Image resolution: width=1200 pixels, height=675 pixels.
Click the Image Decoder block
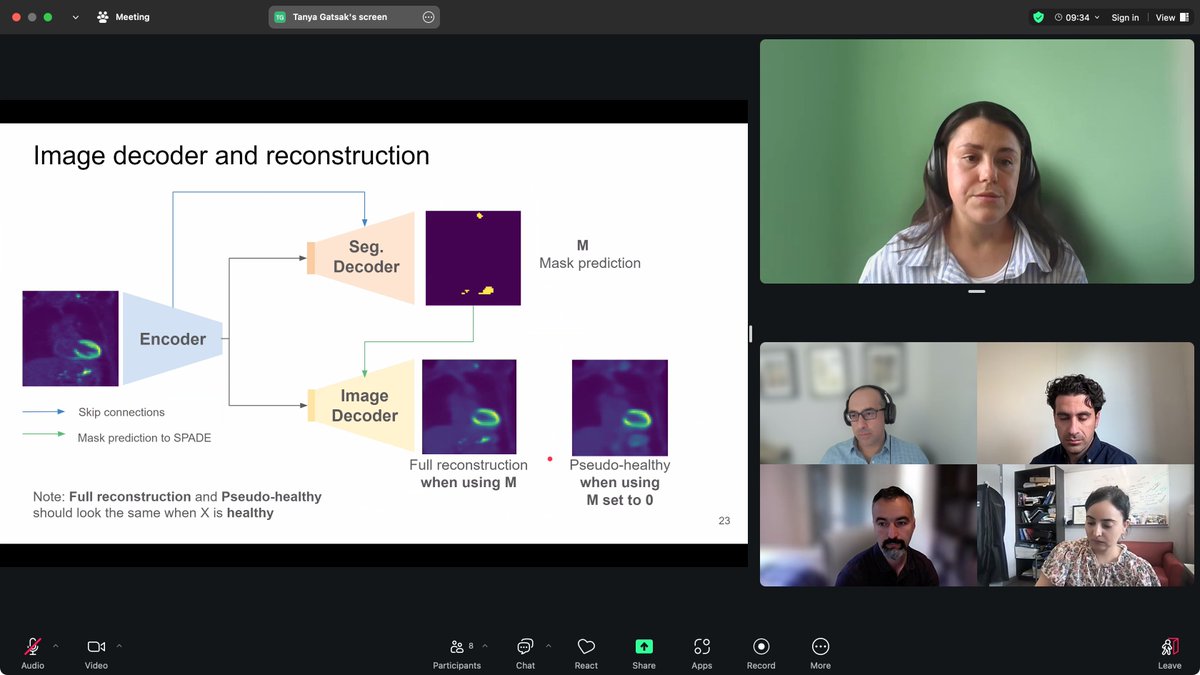(x=362, y=406)
